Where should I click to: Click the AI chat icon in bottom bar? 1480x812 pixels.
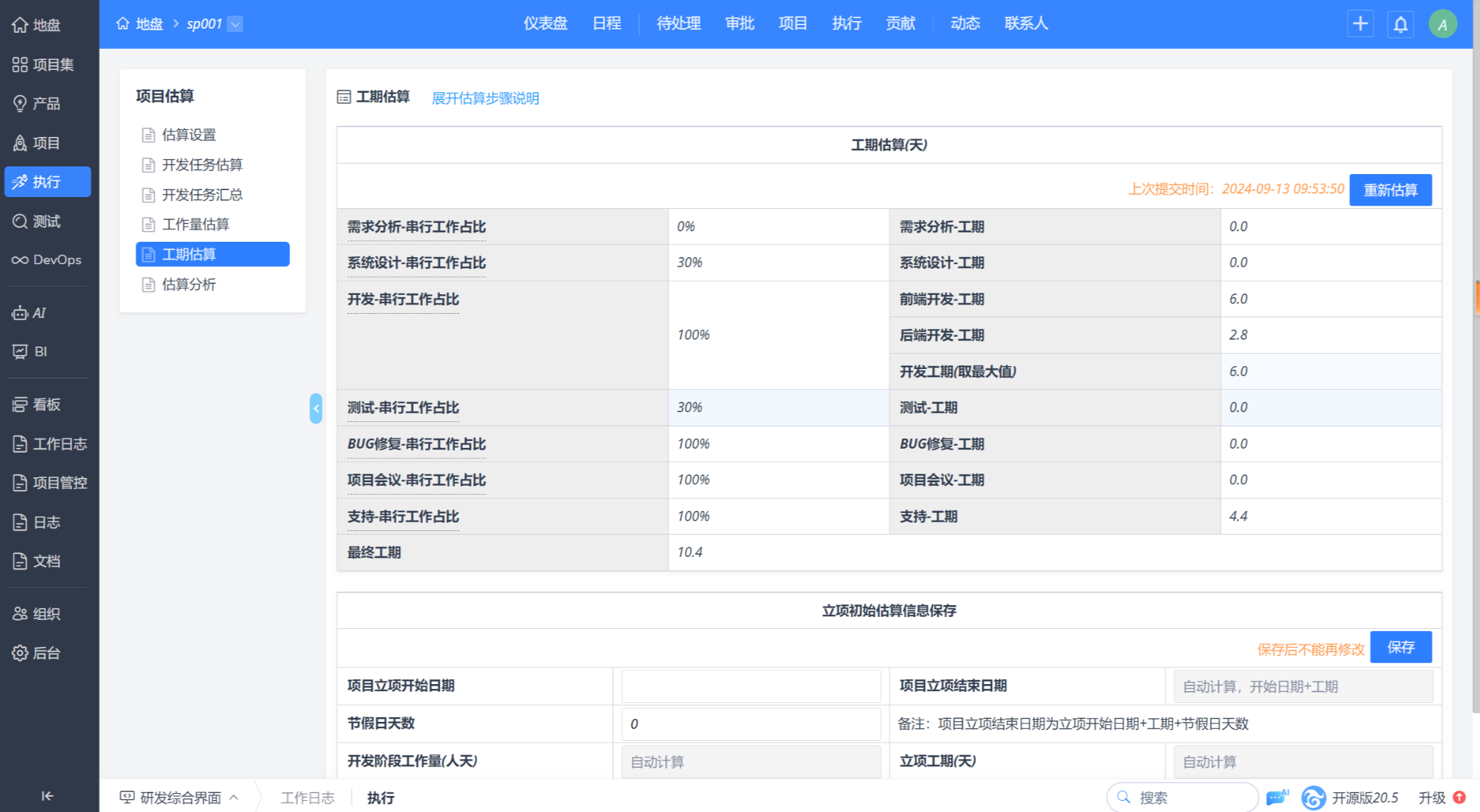(x=1277, y=797)
